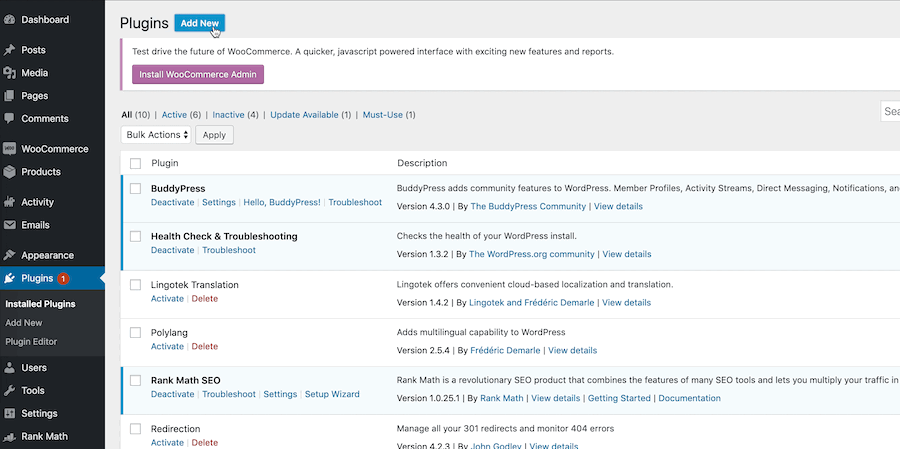
Task: Click the Posts pushpin icon
Action: [10, 50]
